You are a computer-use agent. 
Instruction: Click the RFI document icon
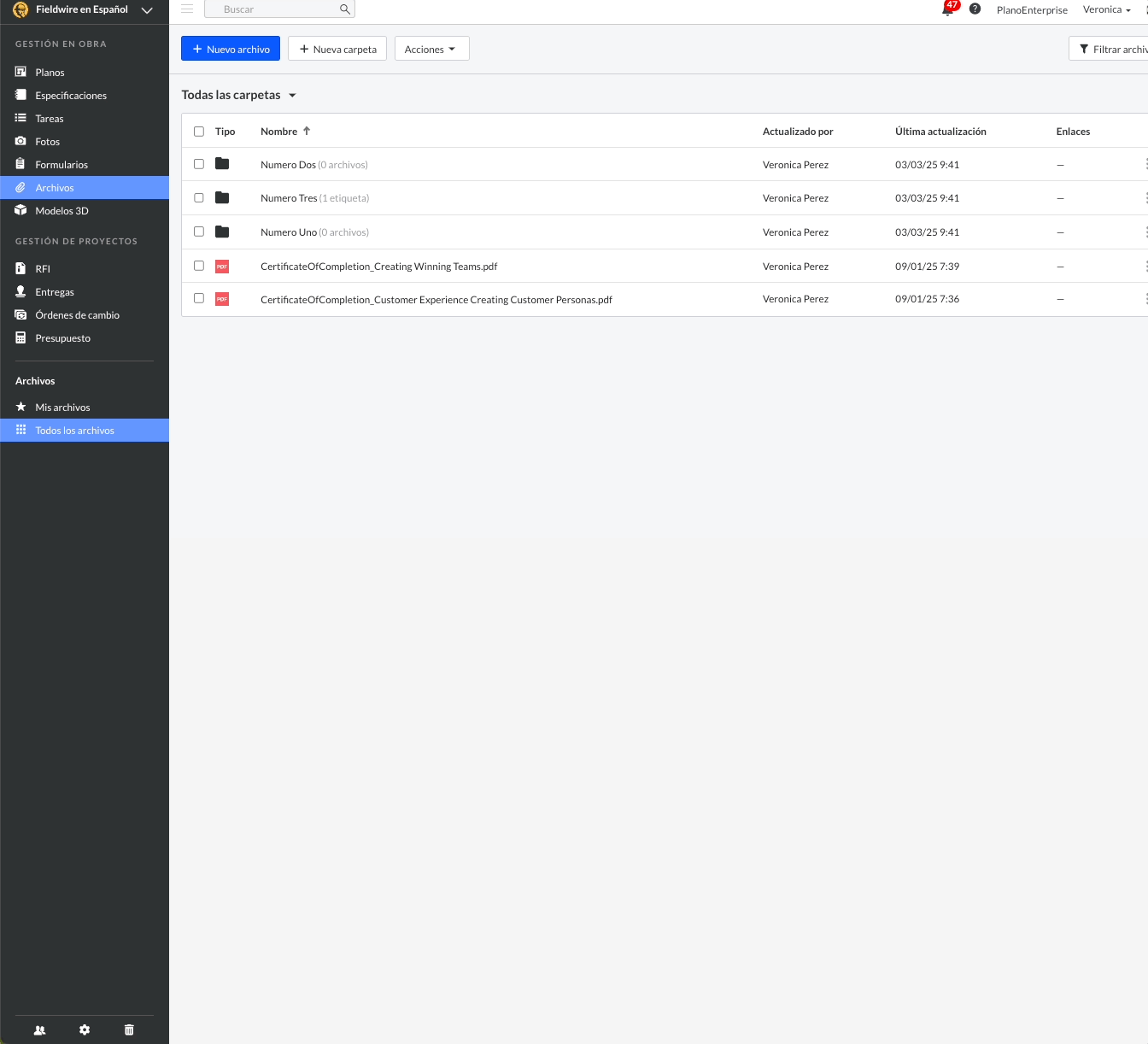(20, 268)
